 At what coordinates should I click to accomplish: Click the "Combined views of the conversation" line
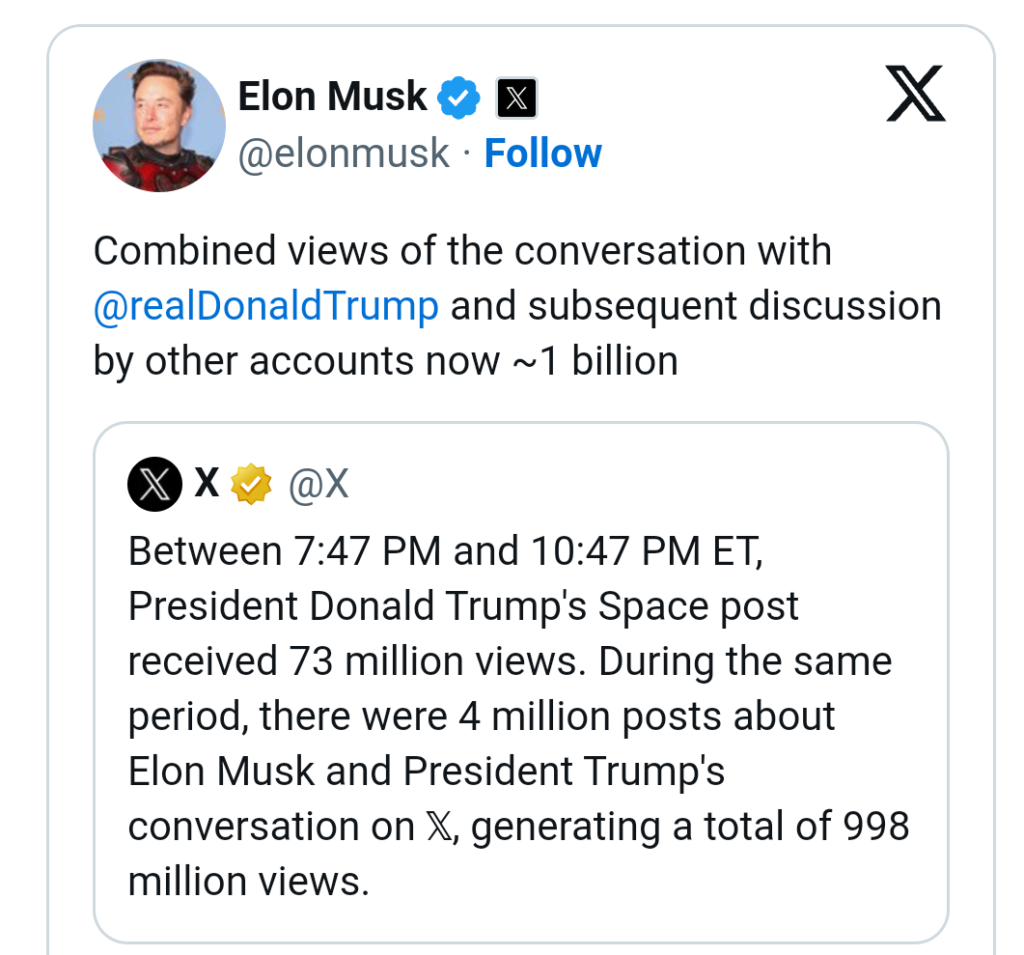[x=462, y=251]
